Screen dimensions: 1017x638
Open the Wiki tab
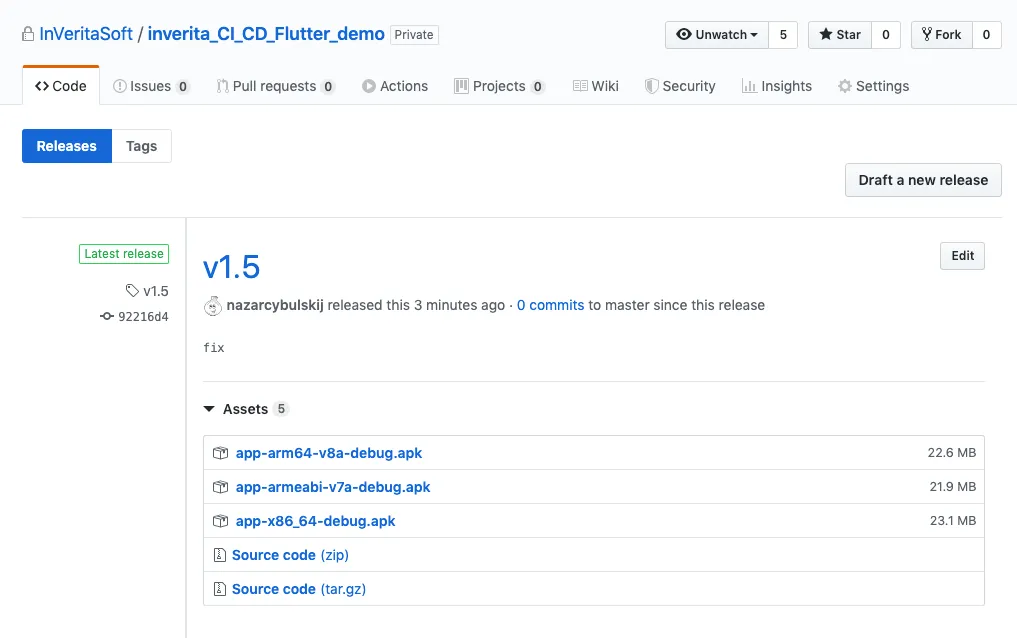tap(596, 86)
